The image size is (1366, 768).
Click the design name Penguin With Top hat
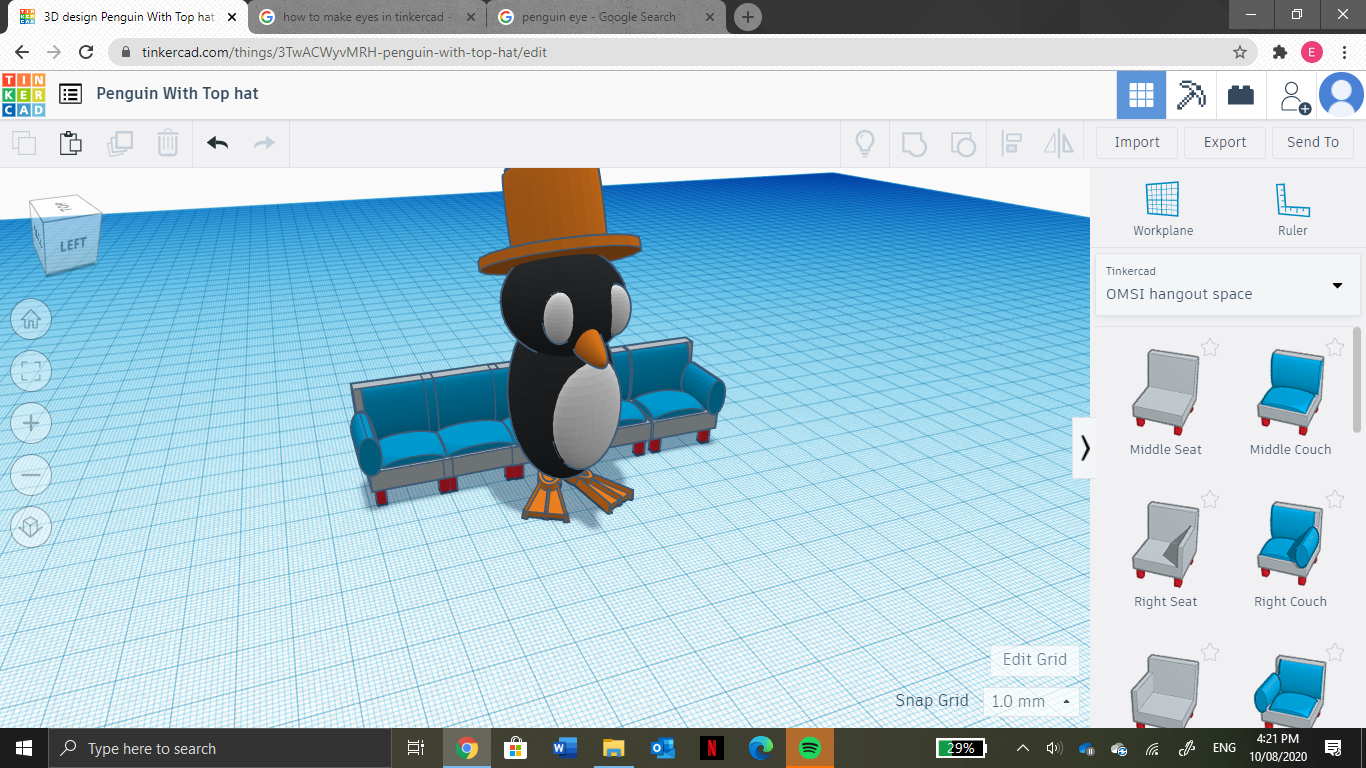point(177,94)
